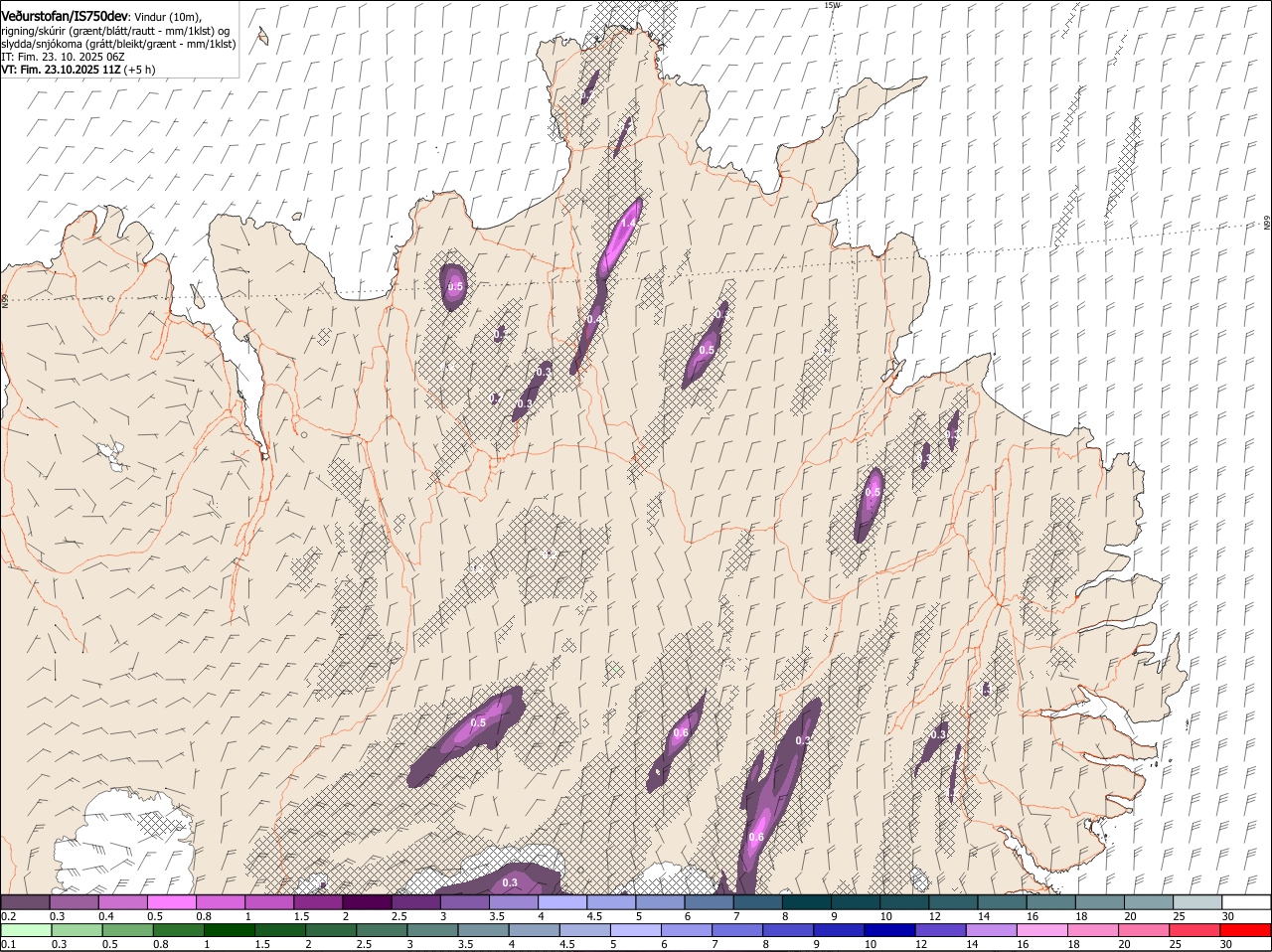Click the upper legend swatch starting at 8
The width and height of the screenshot is (1272, 952).
pyautogui.click(x=806, y=901)
